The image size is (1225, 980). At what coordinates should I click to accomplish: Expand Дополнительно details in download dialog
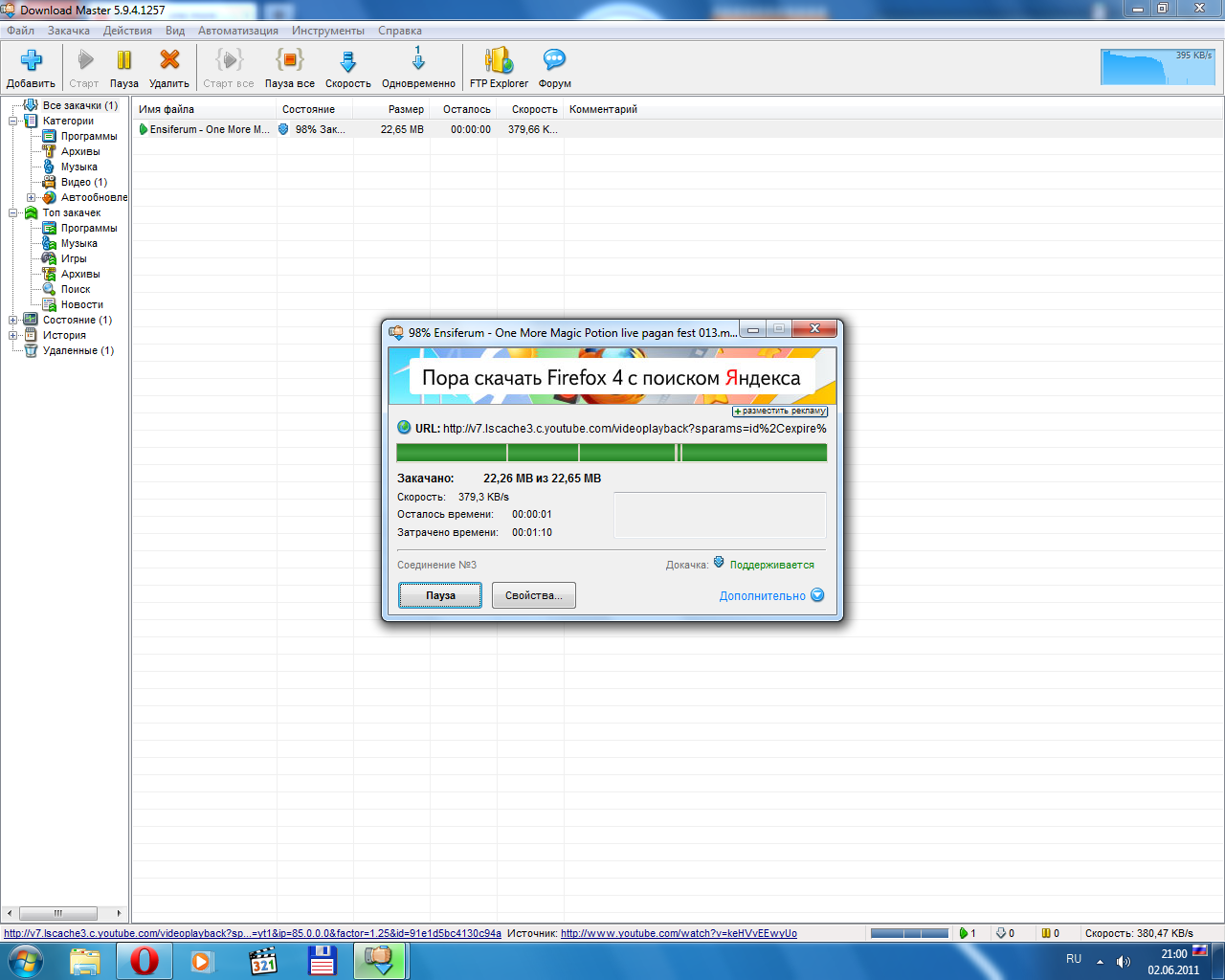[x=771, y=595]
